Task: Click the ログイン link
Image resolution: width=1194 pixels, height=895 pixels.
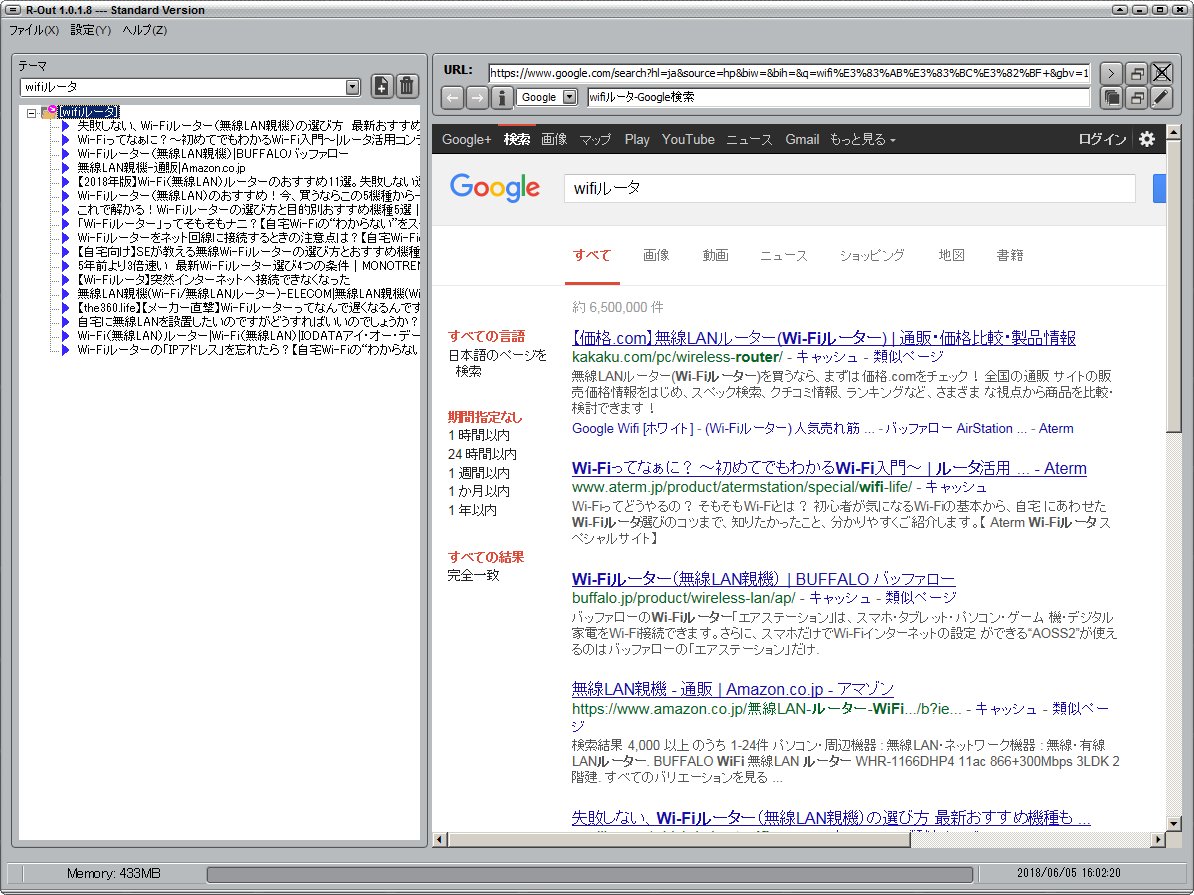Action: tap(1102, 139)
